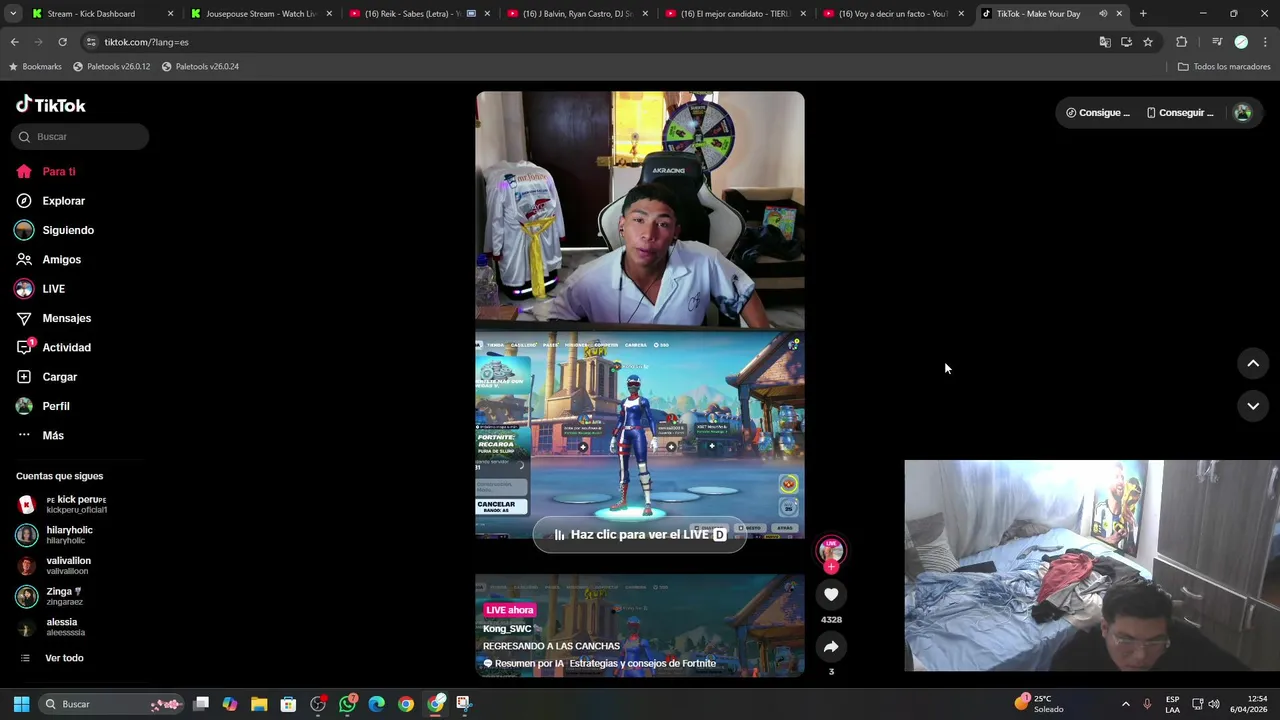Open Windows Start menu
Screen dimensions: 1280x720
pos(21,704)
